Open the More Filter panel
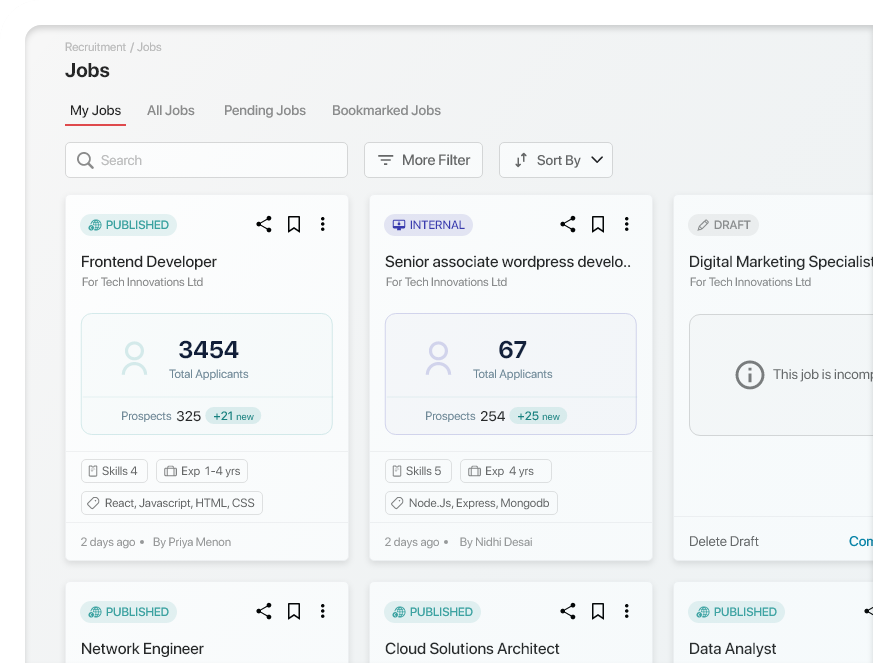 click(424, 160)
